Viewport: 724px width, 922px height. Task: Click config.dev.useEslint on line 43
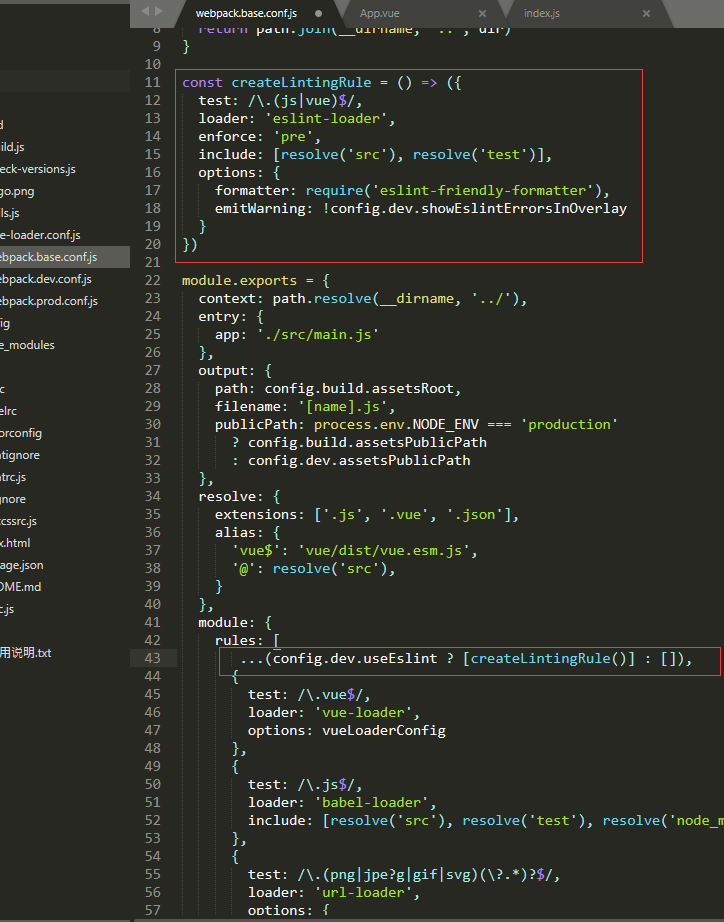point(355,658)
